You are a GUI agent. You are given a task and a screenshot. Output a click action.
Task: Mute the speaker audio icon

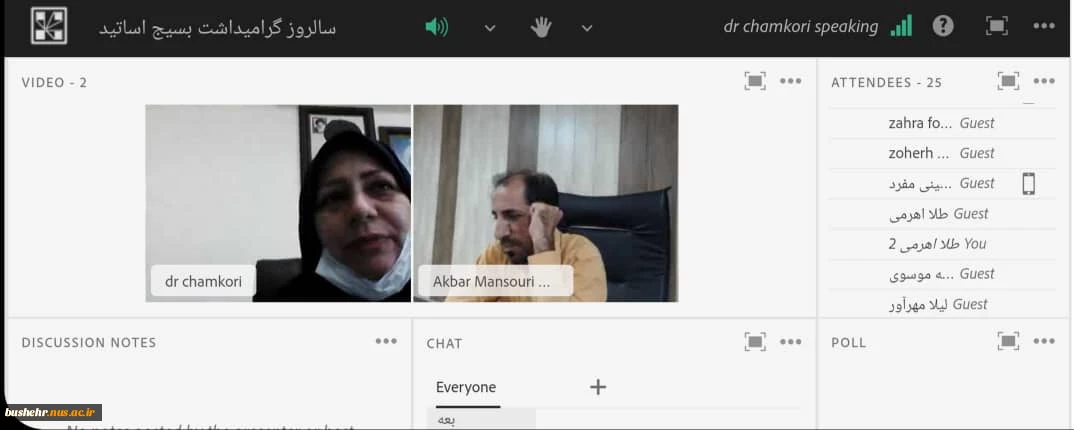[x=436, y=27]
